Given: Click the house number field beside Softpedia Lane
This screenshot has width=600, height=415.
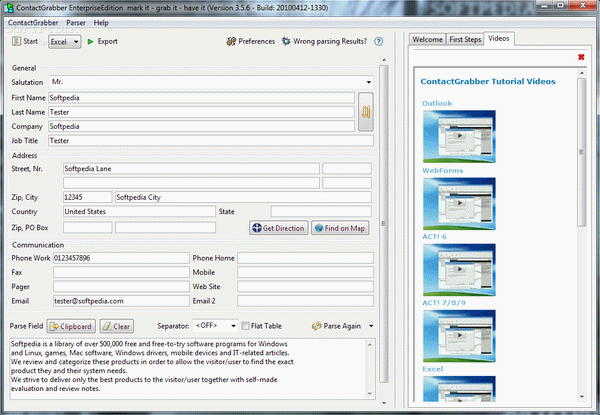Looking at the screenshot, I should (x=347, y=169).
